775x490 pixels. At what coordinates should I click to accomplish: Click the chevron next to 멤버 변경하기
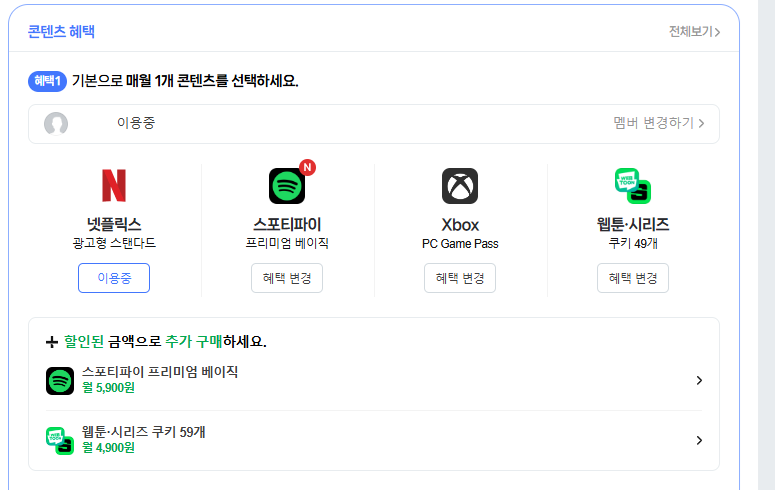click(x=701, y=123)
